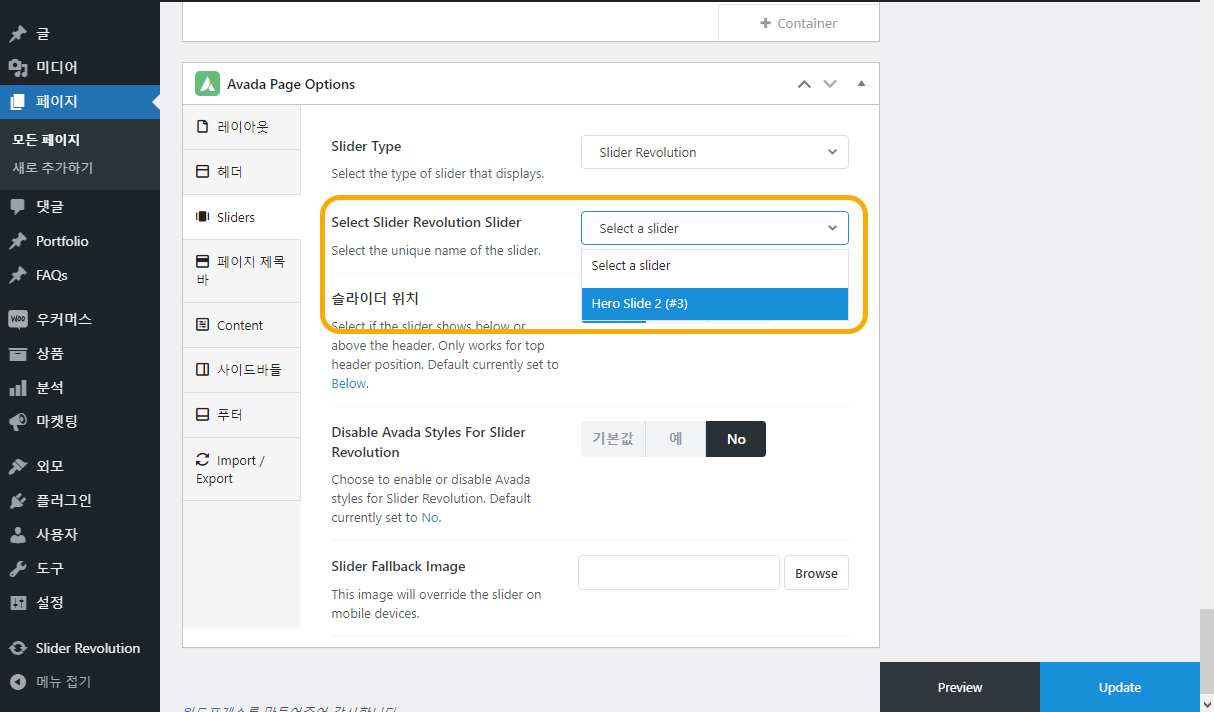
Task: Open the 헤더 options tab
Action: 242,172
